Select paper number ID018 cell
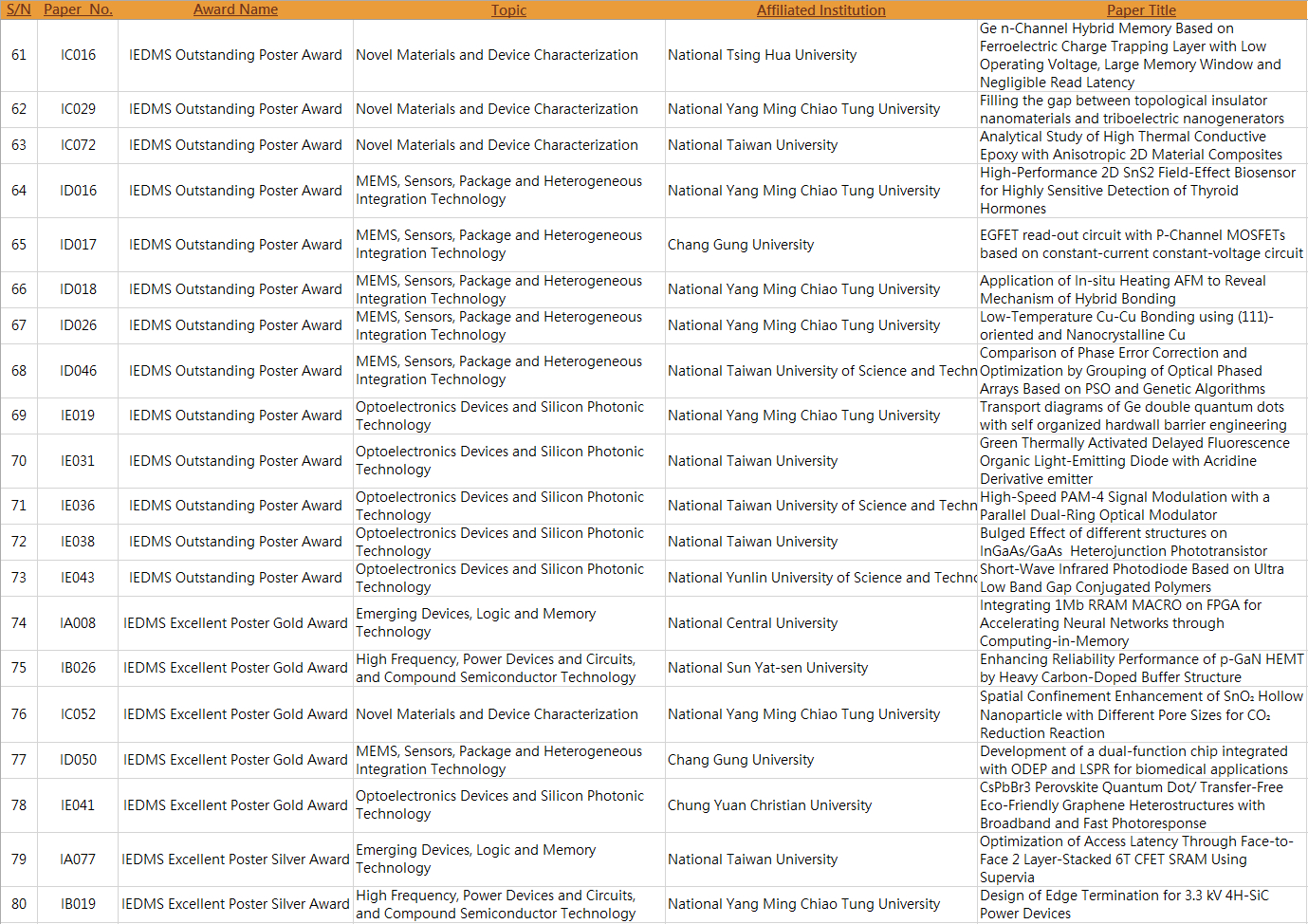The image size is (1308, 924). [x=78, y=289]
